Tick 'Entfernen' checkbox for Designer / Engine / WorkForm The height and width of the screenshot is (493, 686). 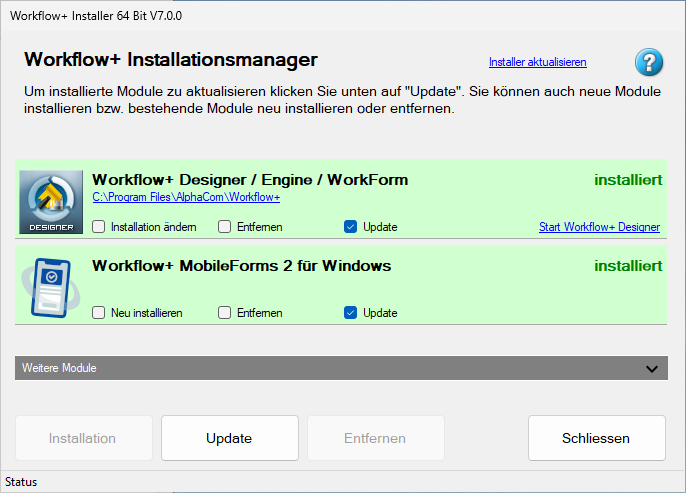224,227
